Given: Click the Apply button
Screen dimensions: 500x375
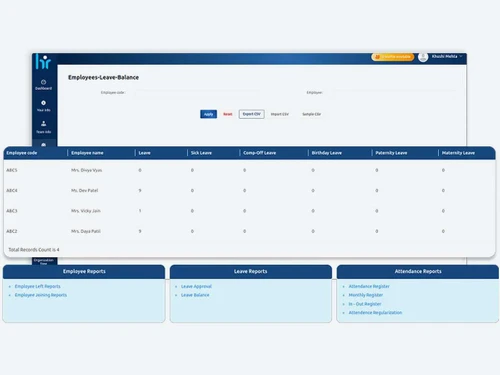Looking at the screenshot, I should [x=208, y=114].
